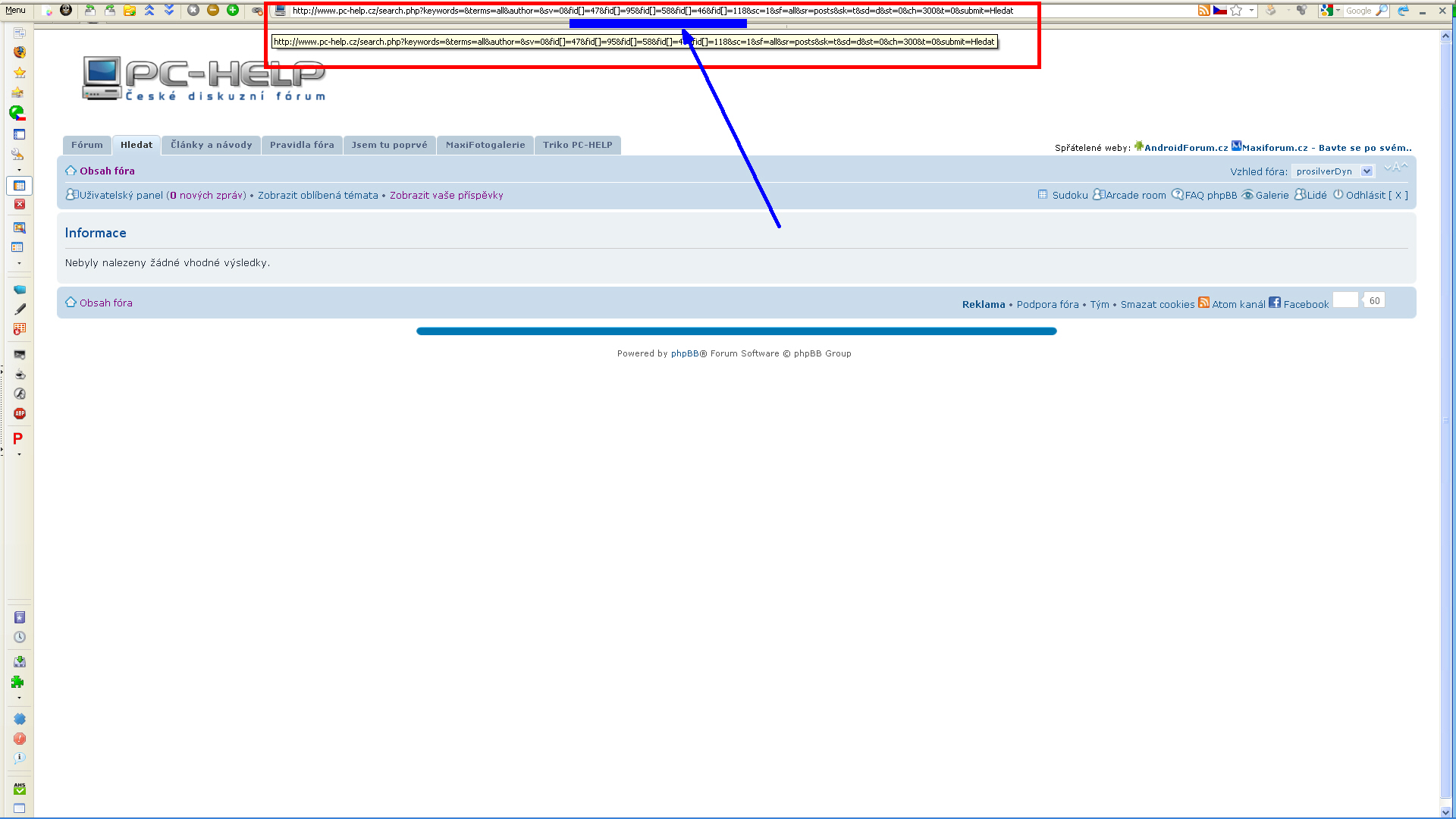Expand the address bar history dropdown arrow

[1251, 11]
